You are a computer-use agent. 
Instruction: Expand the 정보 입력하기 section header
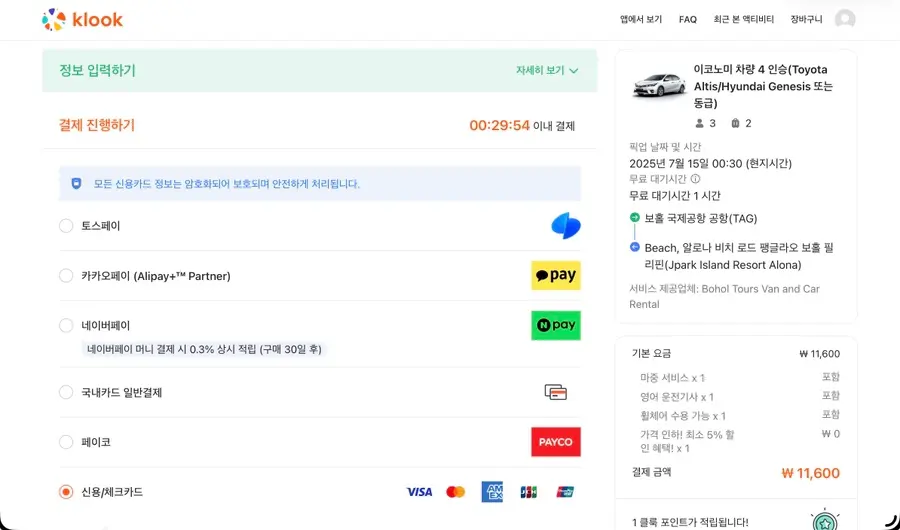pyautogui.click(x=319, y=71)
